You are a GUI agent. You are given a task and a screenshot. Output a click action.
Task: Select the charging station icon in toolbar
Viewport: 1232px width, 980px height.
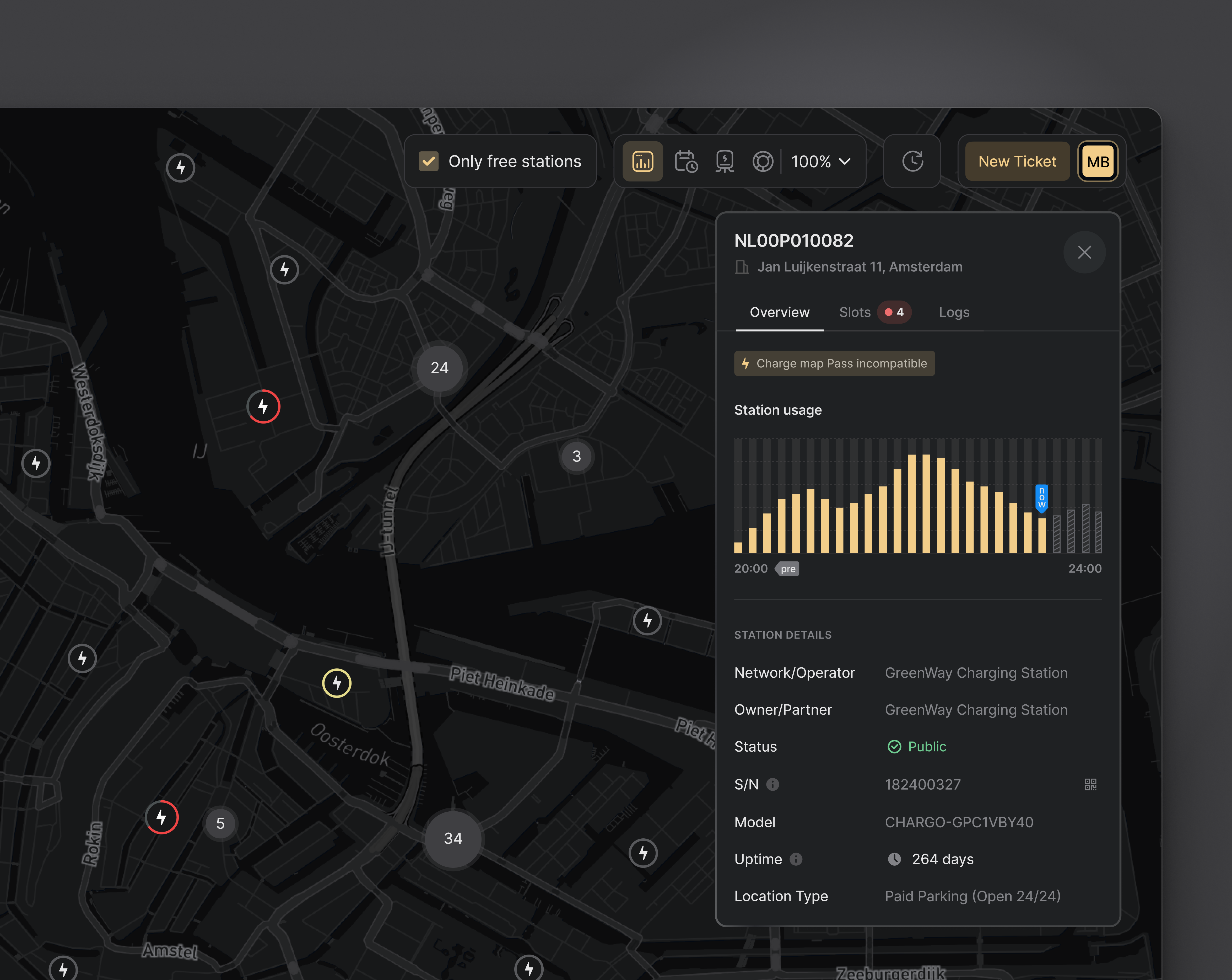pos(724,161)
